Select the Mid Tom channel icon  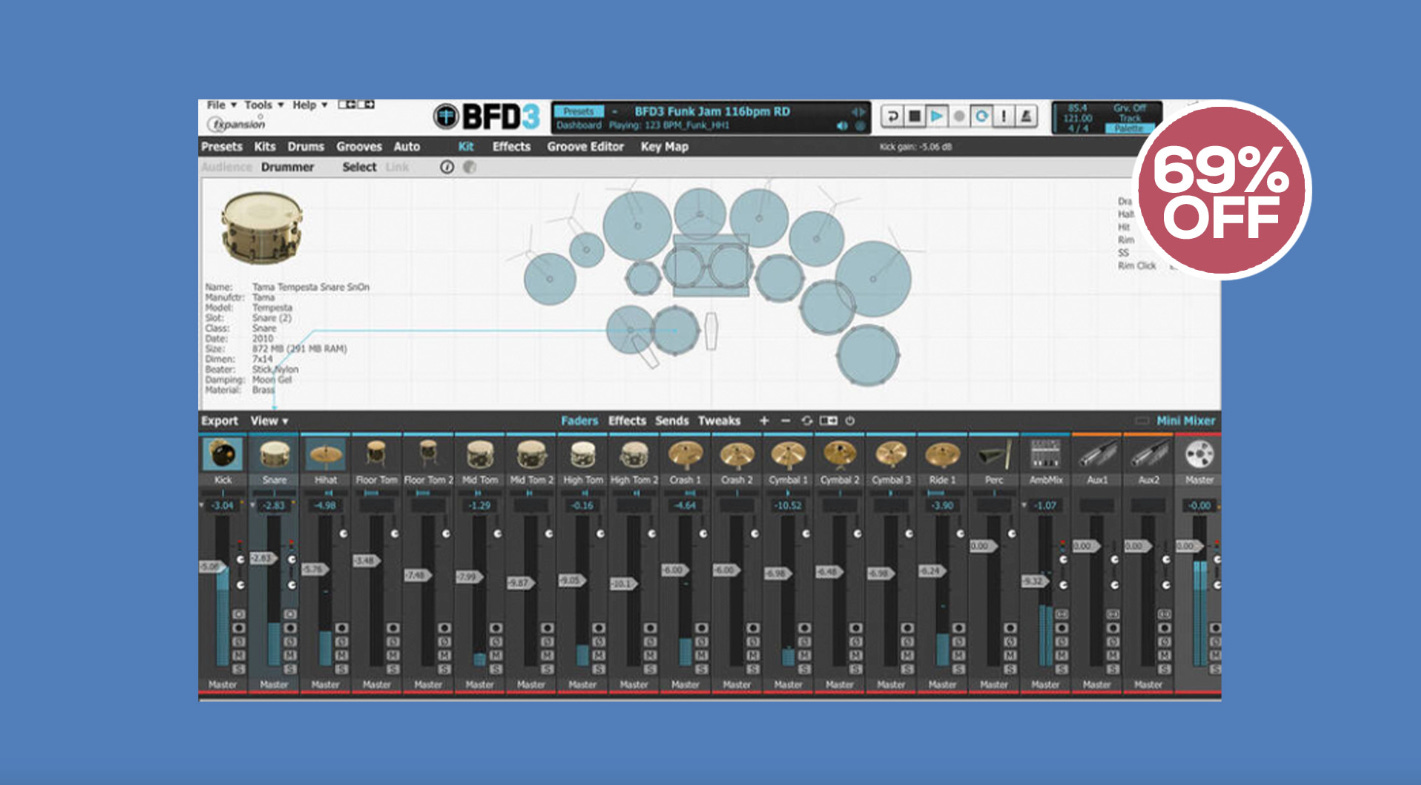(x=480, y=455)
